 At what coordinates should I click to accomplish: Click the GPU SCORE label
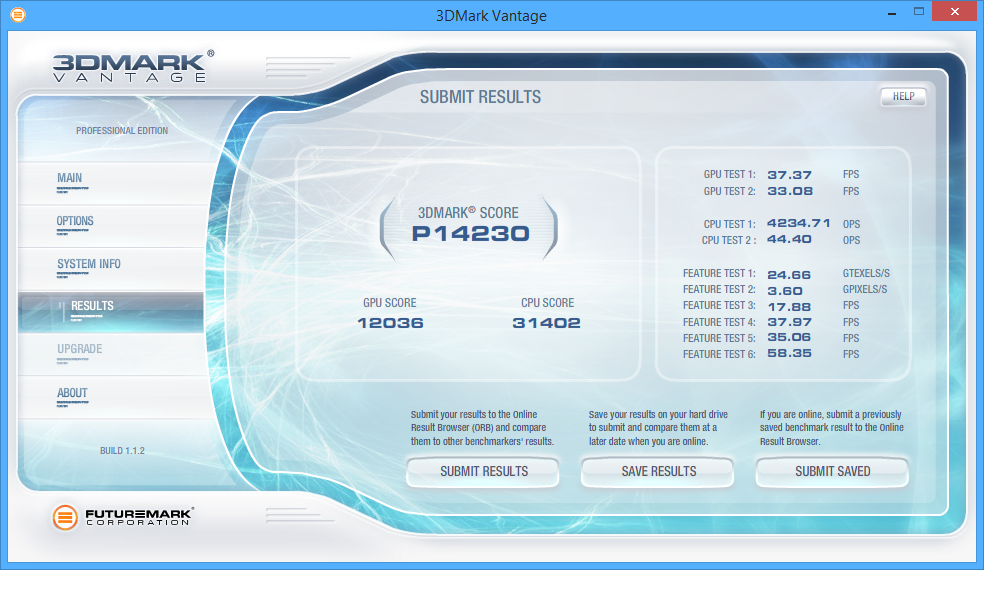pos(390,303)
